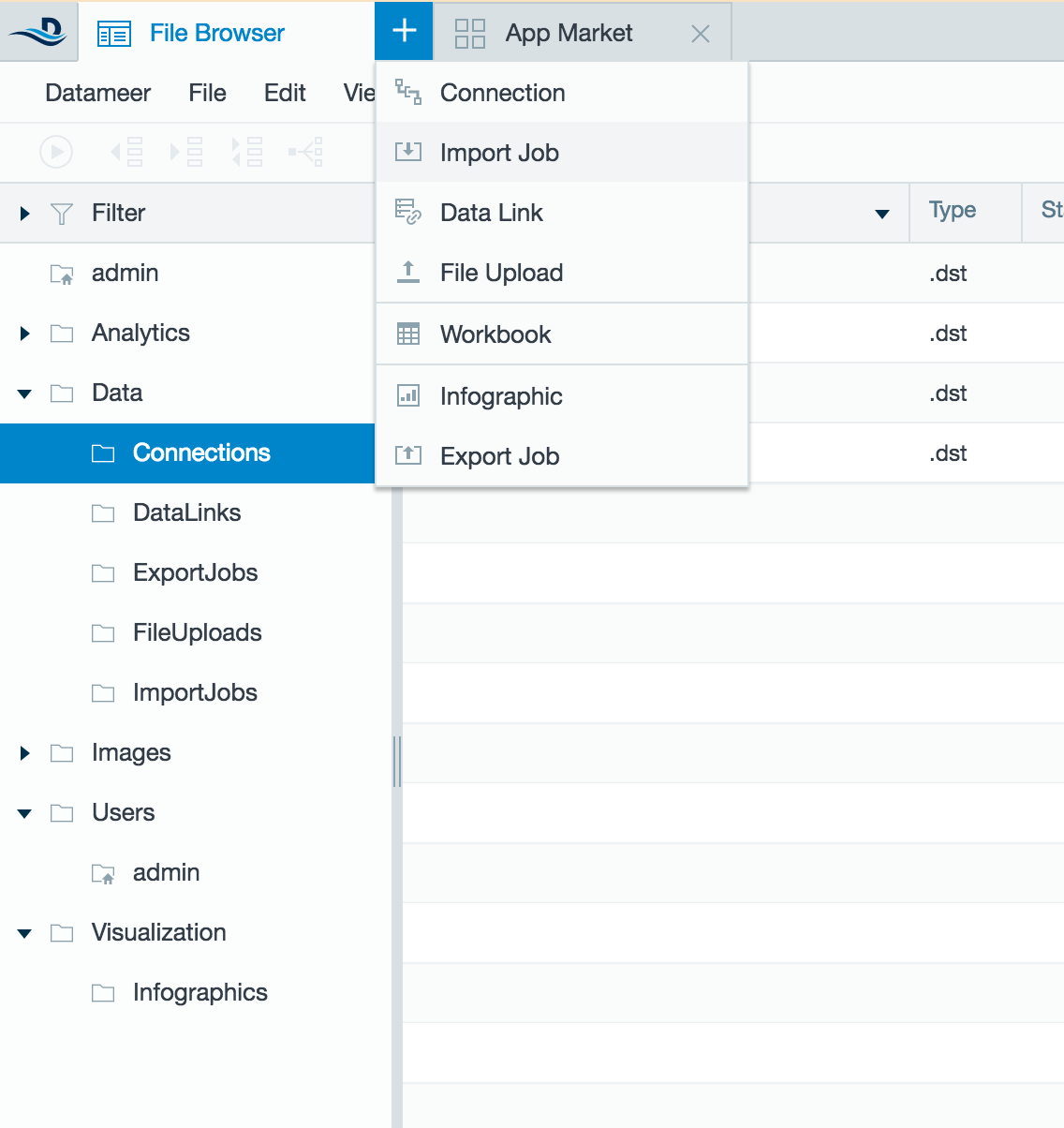
Task: Click the Infographics folder icon
Action: click(x=103, y=993)
